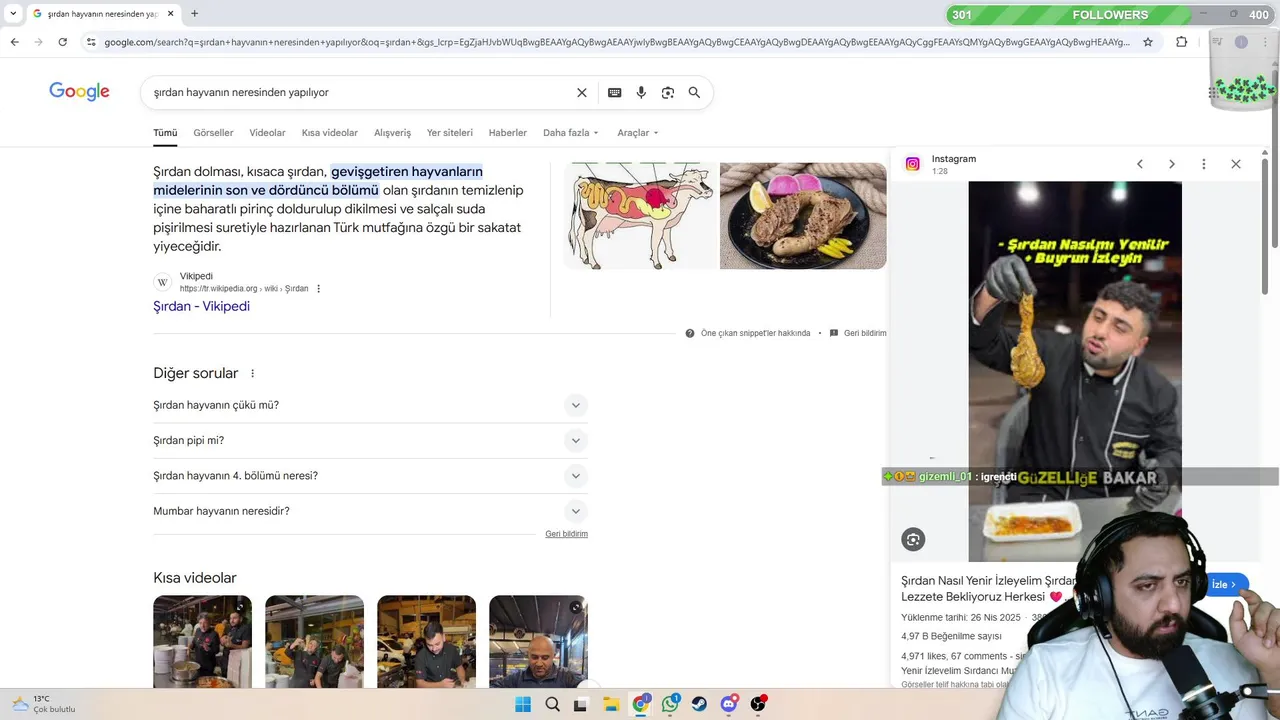The image size is (1280, 720).
Task: Open fourth short video thumbnail
Action: click(x=538, y=641)
